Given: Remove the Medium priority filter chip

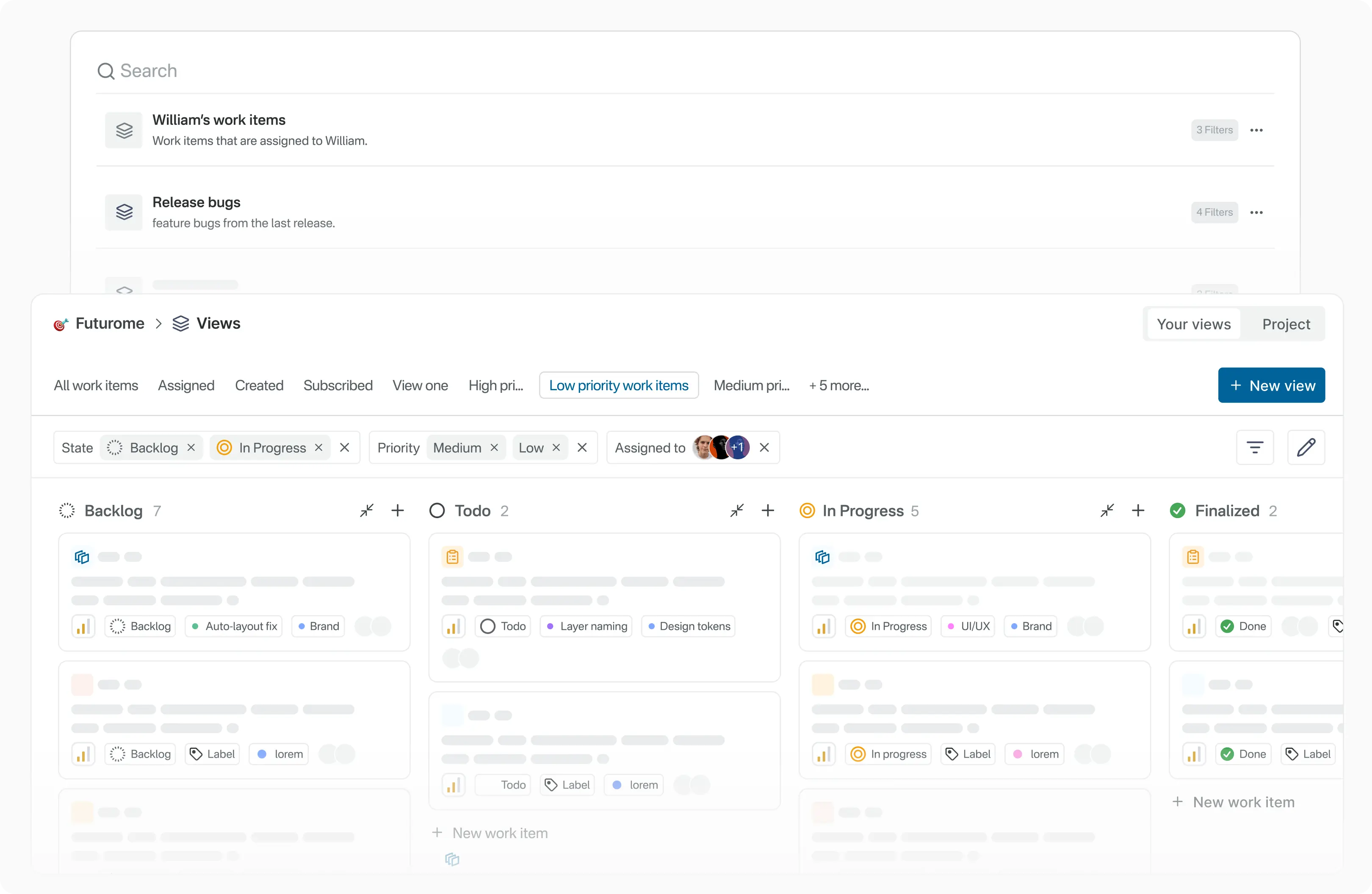Looking at the screenshot, I should click(494, 448).
